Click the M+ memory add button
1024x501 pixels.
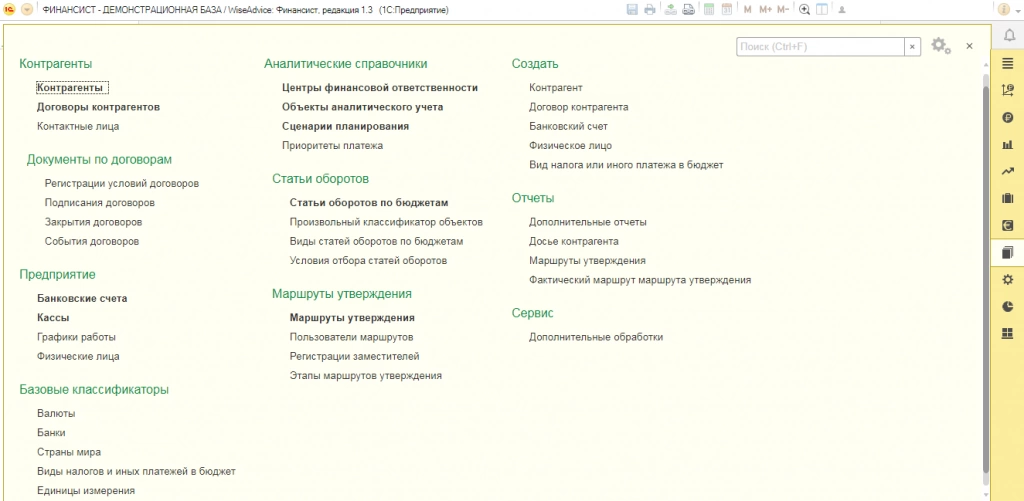coord(765,10)
